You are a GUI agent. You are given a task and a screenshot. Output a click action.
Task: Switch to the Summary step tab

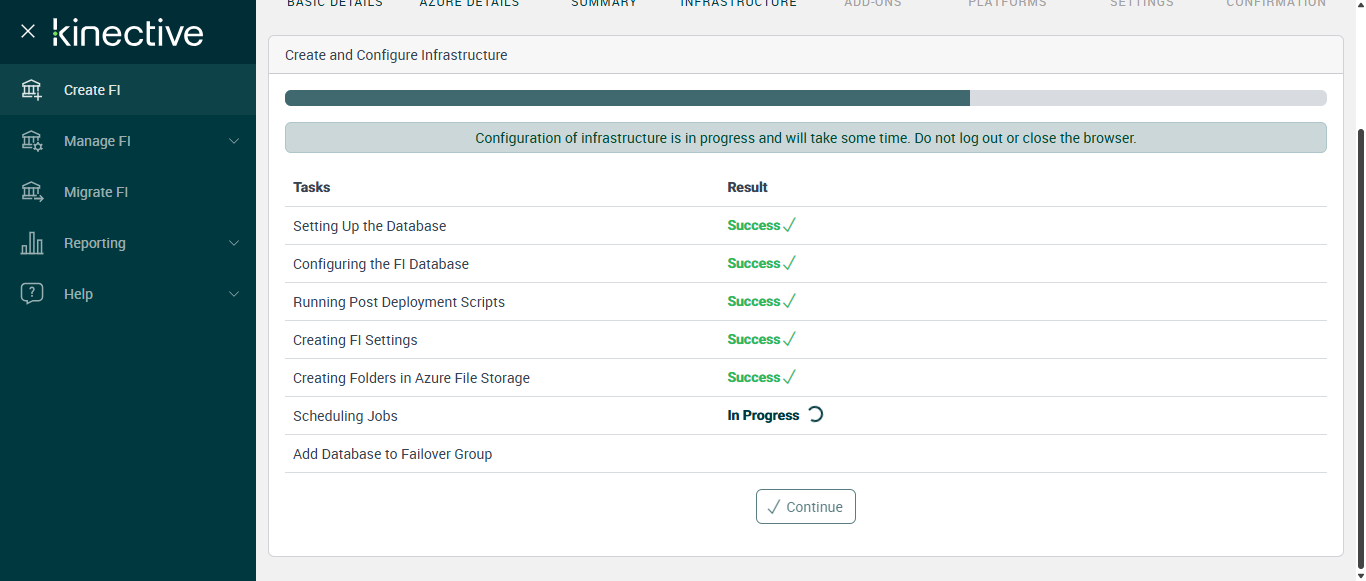click(x=603, y=4)
